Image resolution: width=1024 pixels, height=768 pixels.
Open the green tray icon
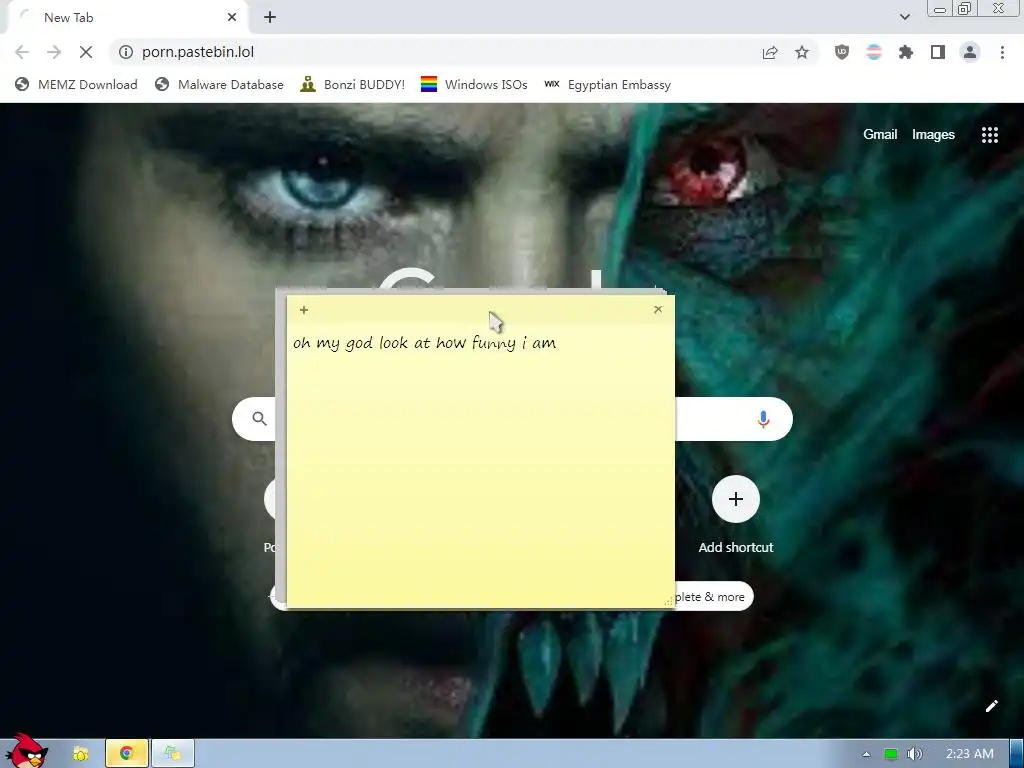click(x=891, y=754)
